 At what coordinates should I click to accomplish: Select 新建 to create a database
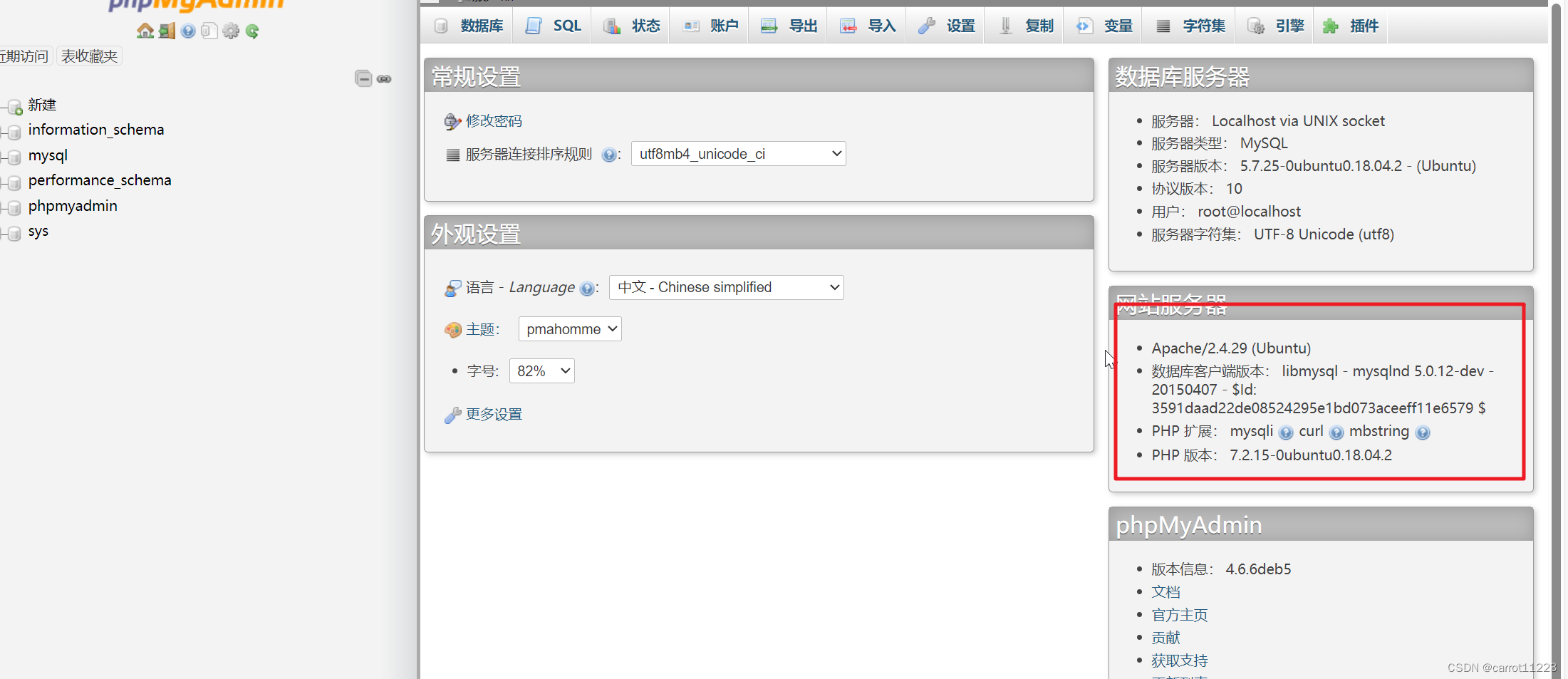click(x=42, y=105)
